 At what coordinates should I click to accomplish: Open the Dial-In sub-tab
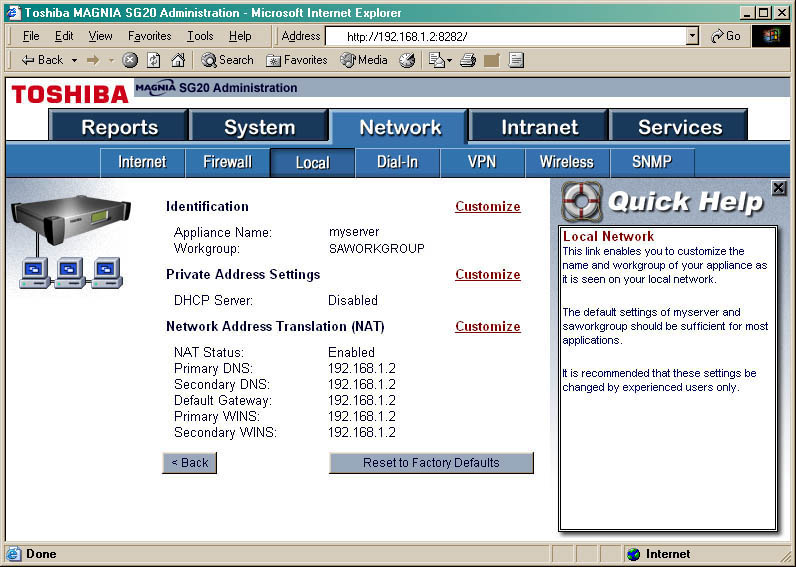pos(397,162)
